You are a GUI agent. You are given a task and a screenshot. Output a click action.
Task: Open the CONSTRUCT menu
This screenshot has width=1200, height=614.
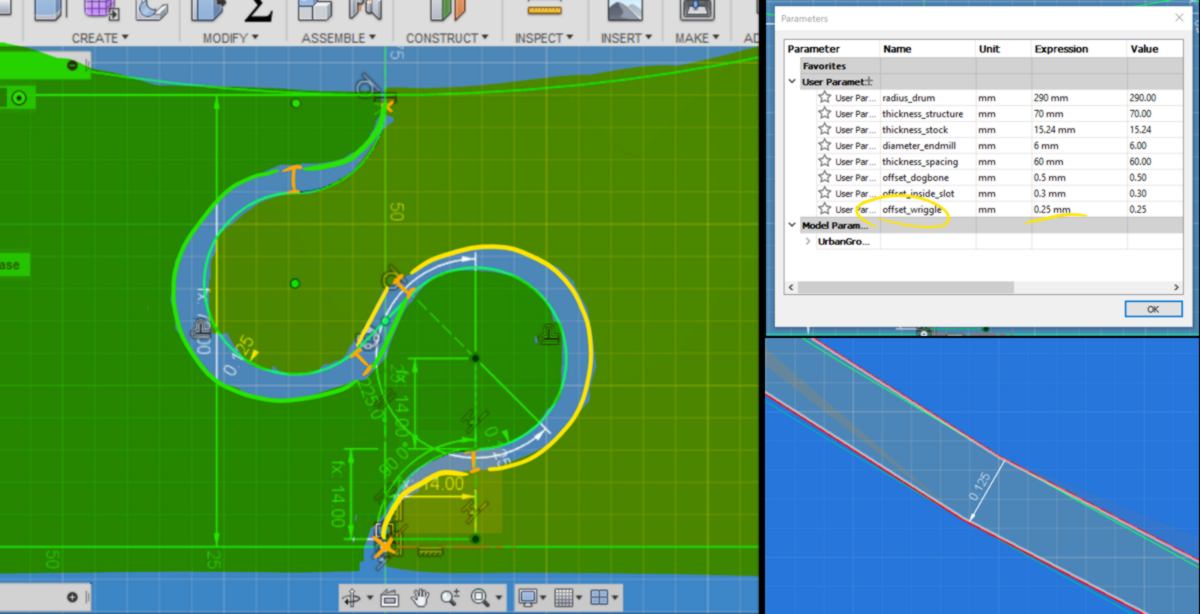tap(447, 38)
